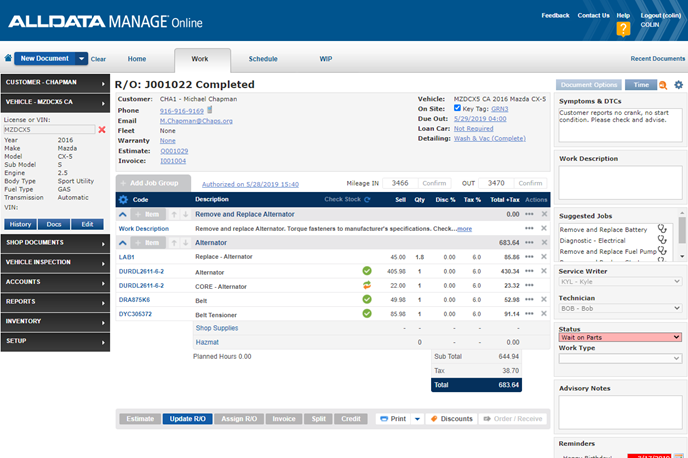
Task: Switch to the Schedule tab
Action: pos(263,59)
